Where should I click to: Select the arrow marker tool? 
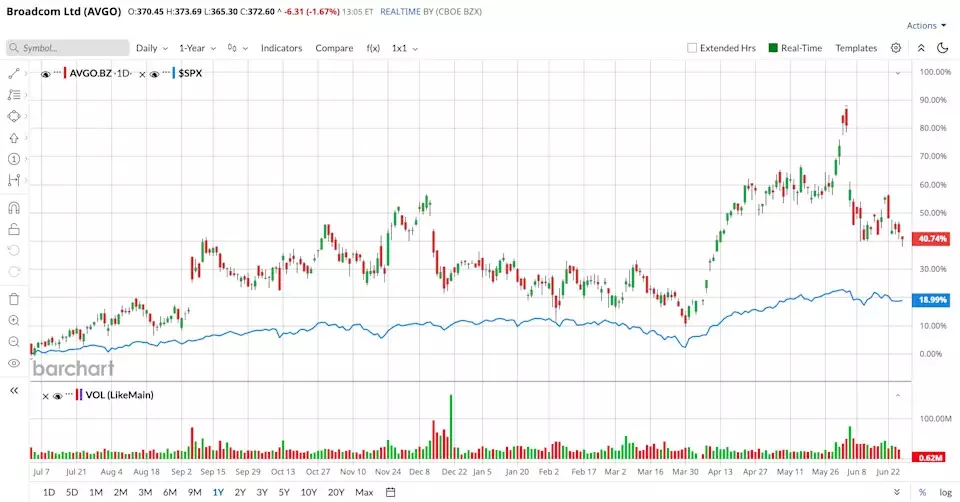pos(13,138)
